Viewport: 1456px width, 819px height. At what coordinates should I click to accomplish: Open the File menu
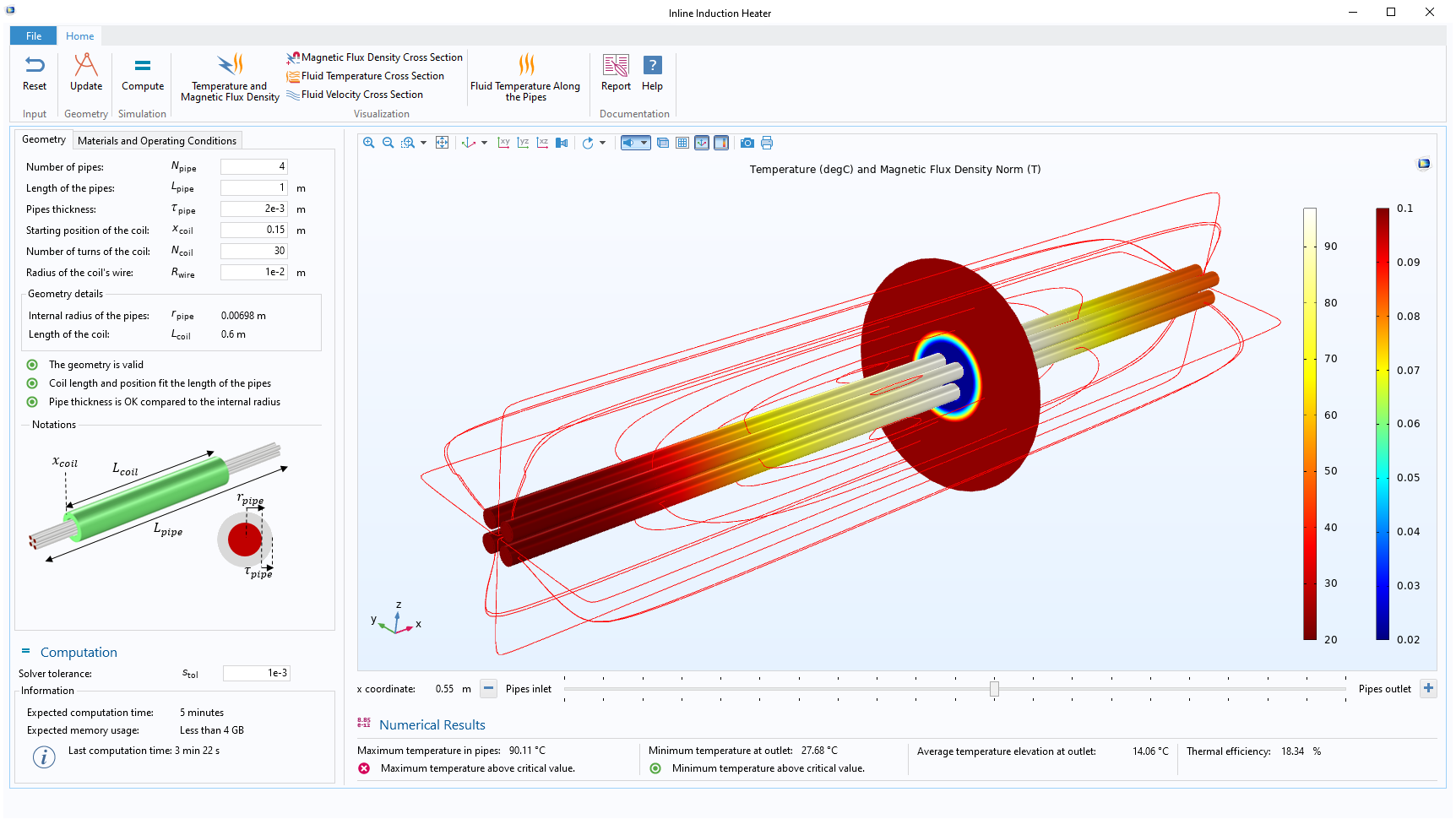[34, 36]
